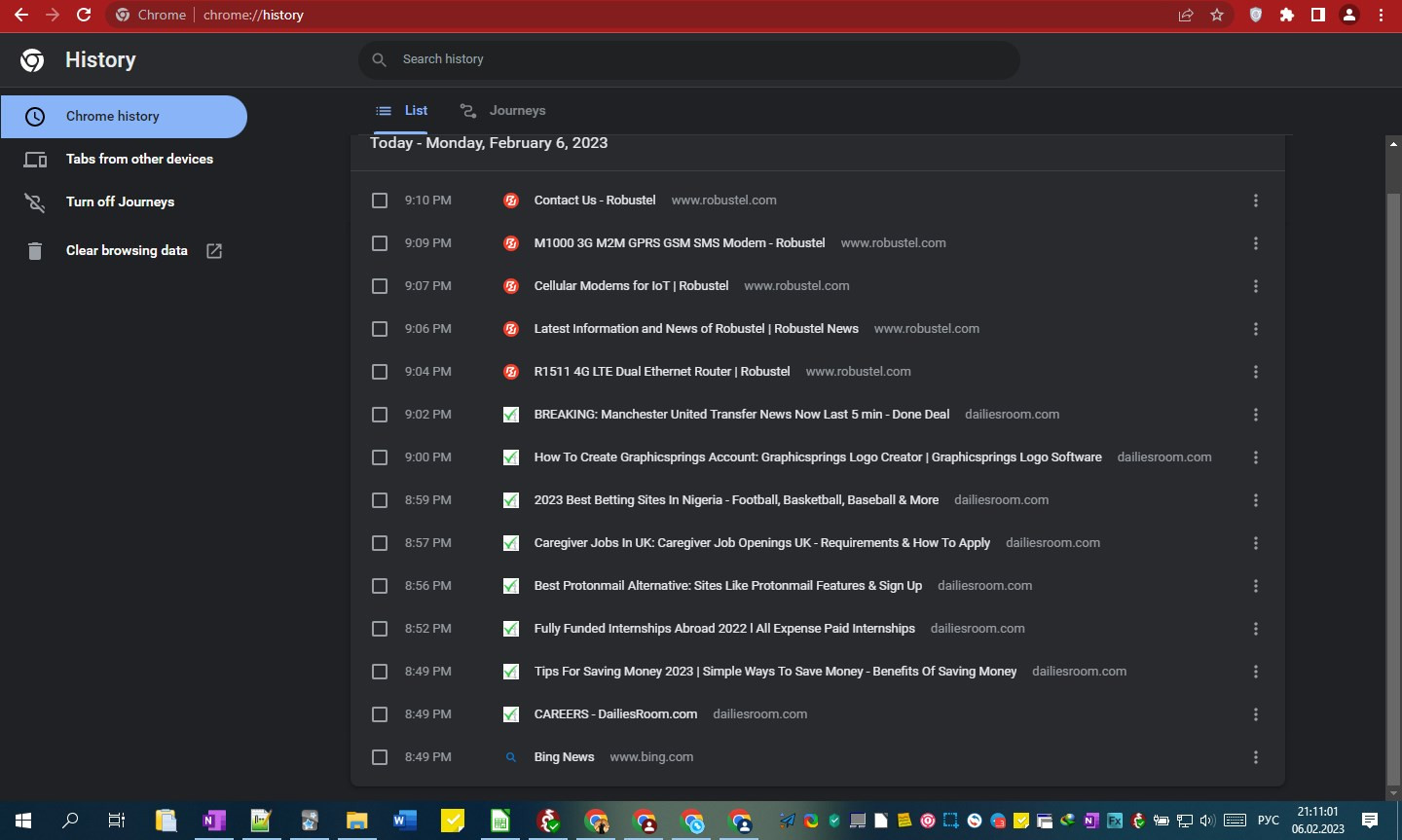Check the R1511 4G LTE router entry
This screenshot has height=840, width=1402.
tap(380, 372)
